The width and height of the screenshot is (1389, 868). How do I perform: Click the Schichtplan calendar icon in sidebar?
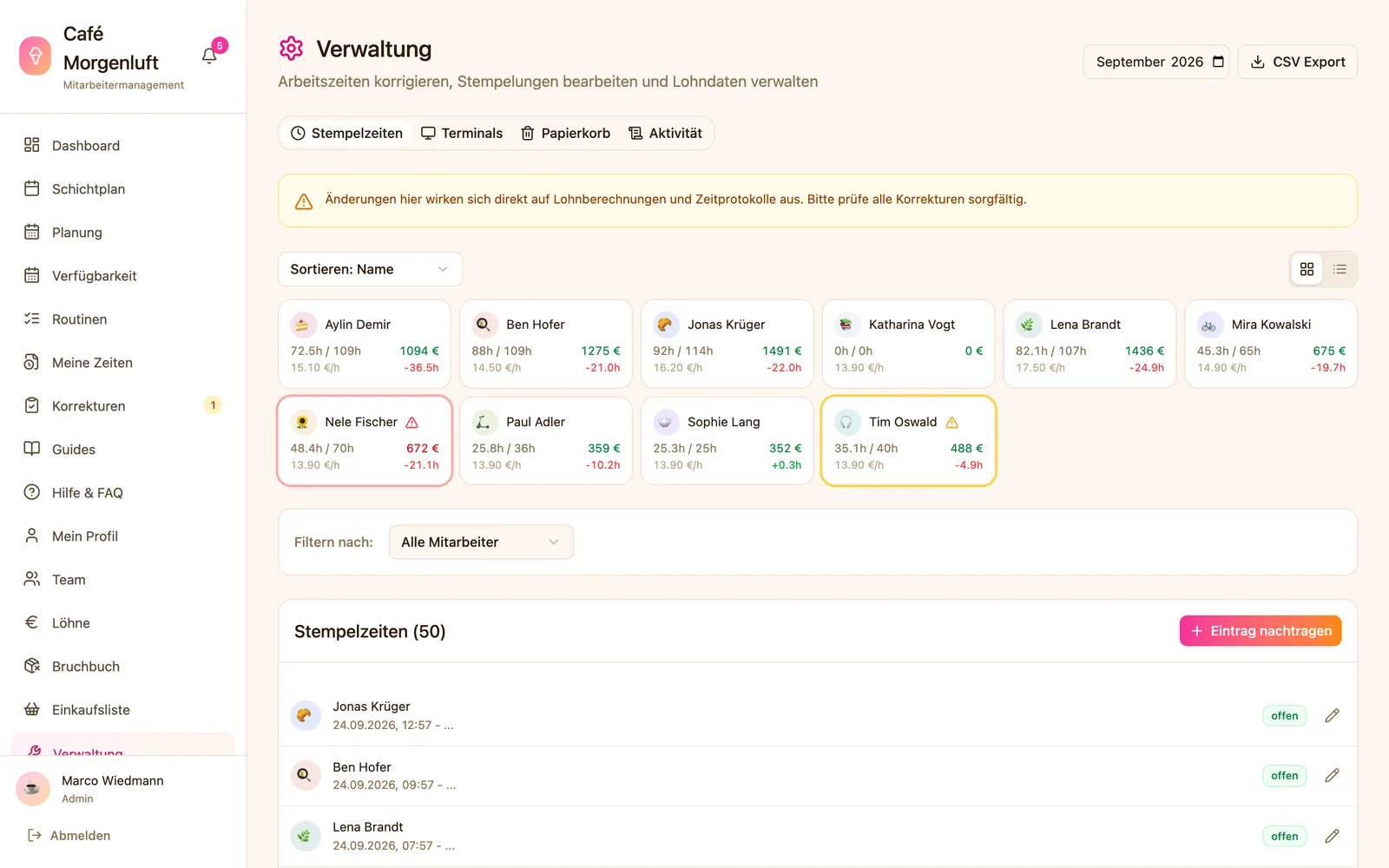pos(32,188)
